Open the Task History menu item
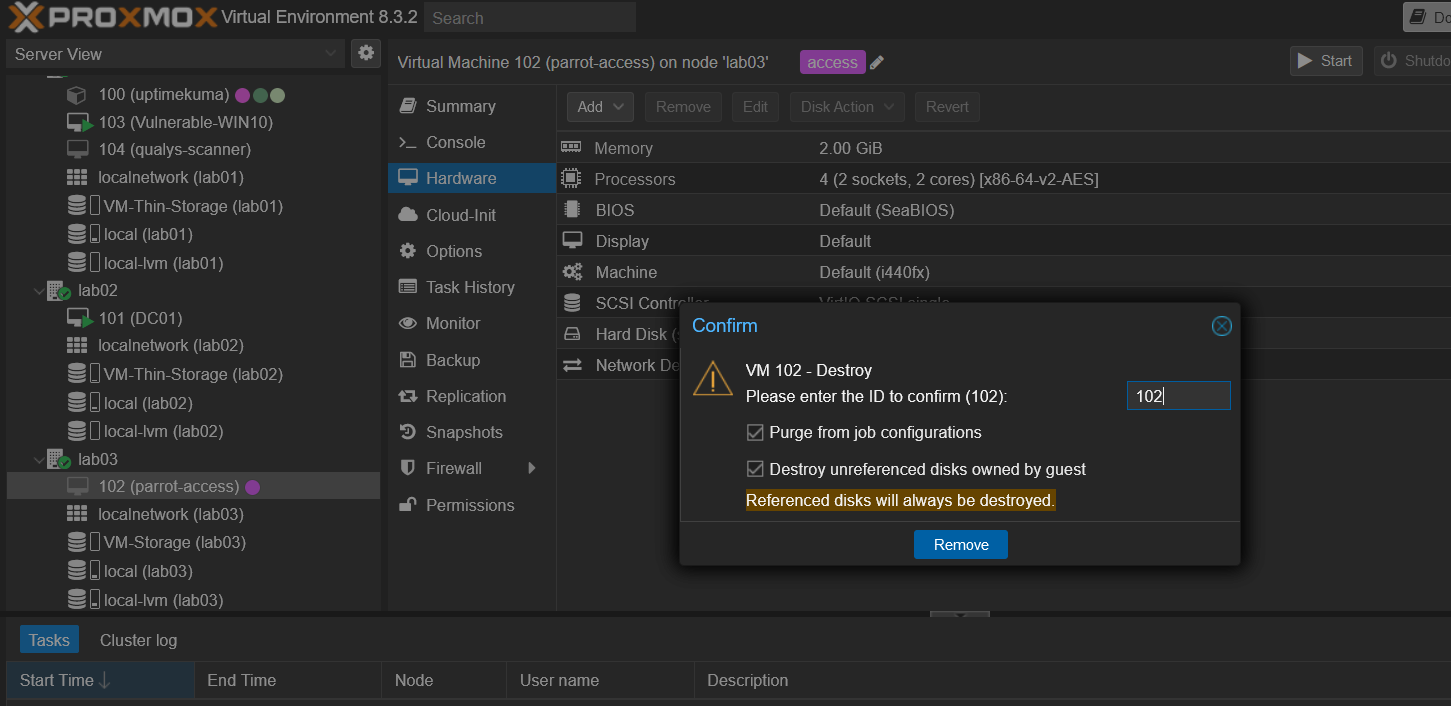1451x706 pixels. (x=472, y=287)
